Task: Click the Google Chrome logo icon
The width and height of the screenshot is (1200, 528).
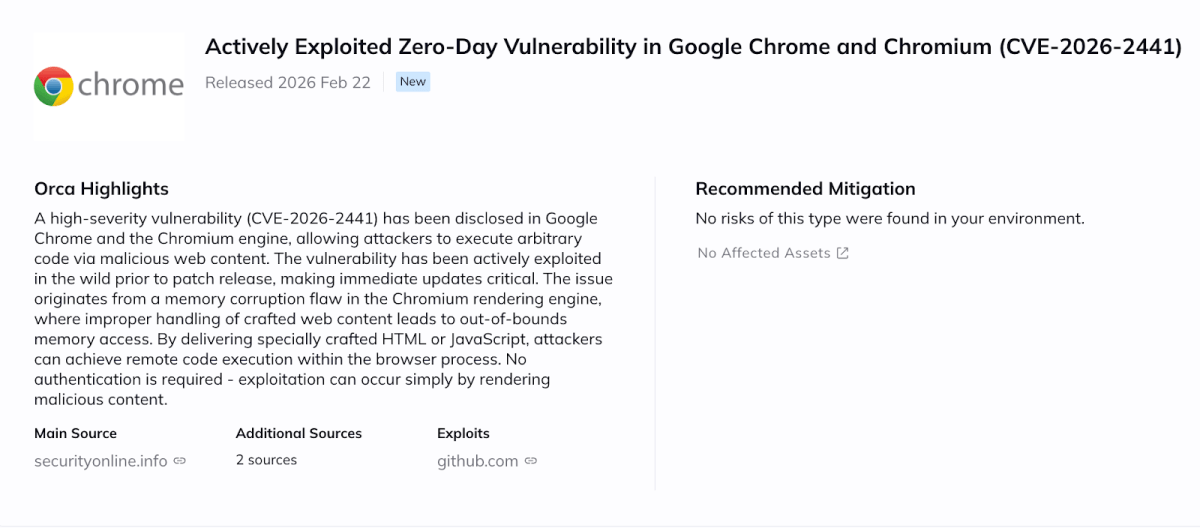Action: [53, 86]
